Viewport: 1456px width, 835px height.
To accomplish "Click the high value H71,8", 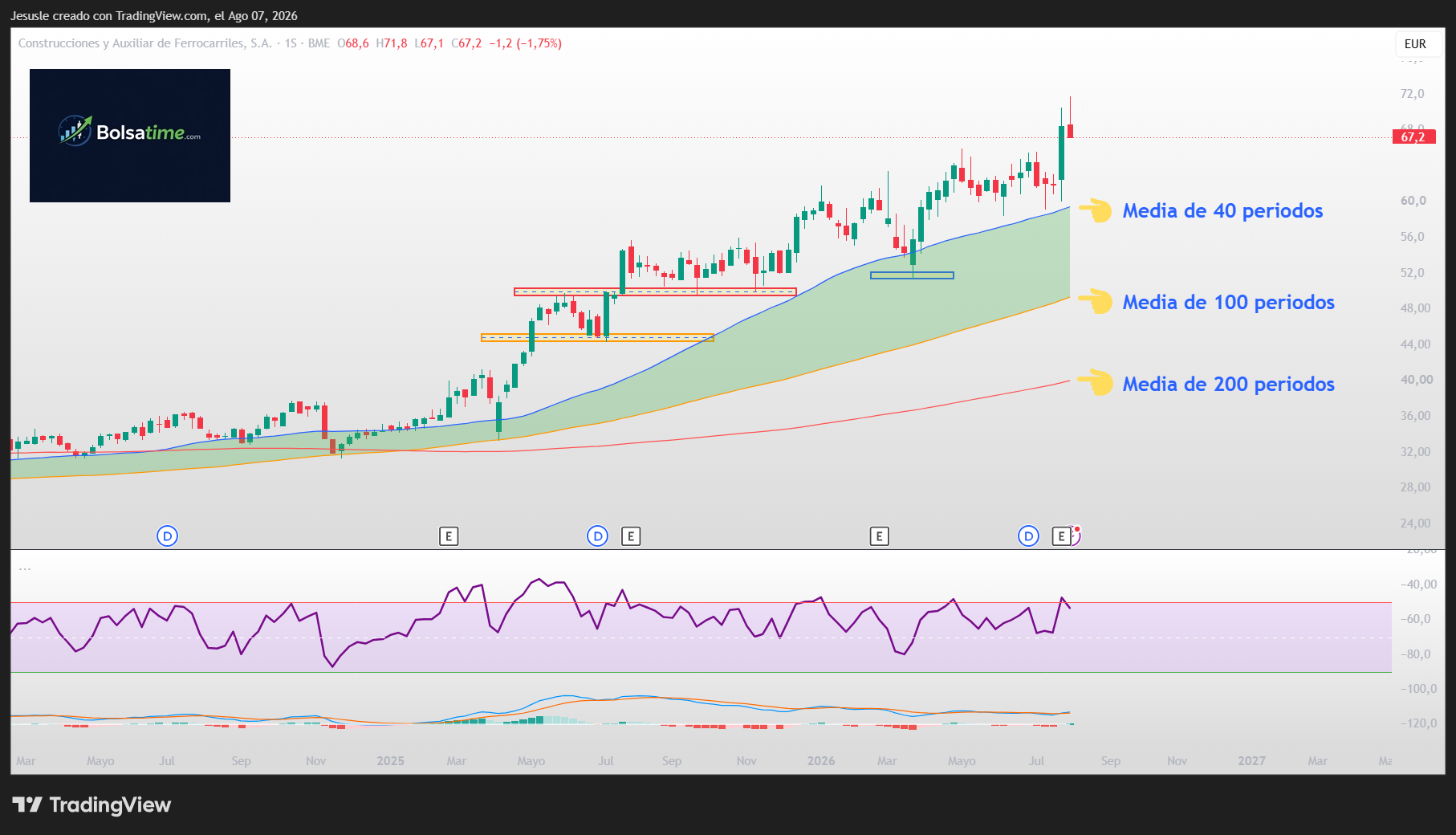I will [x=392, y=43].
